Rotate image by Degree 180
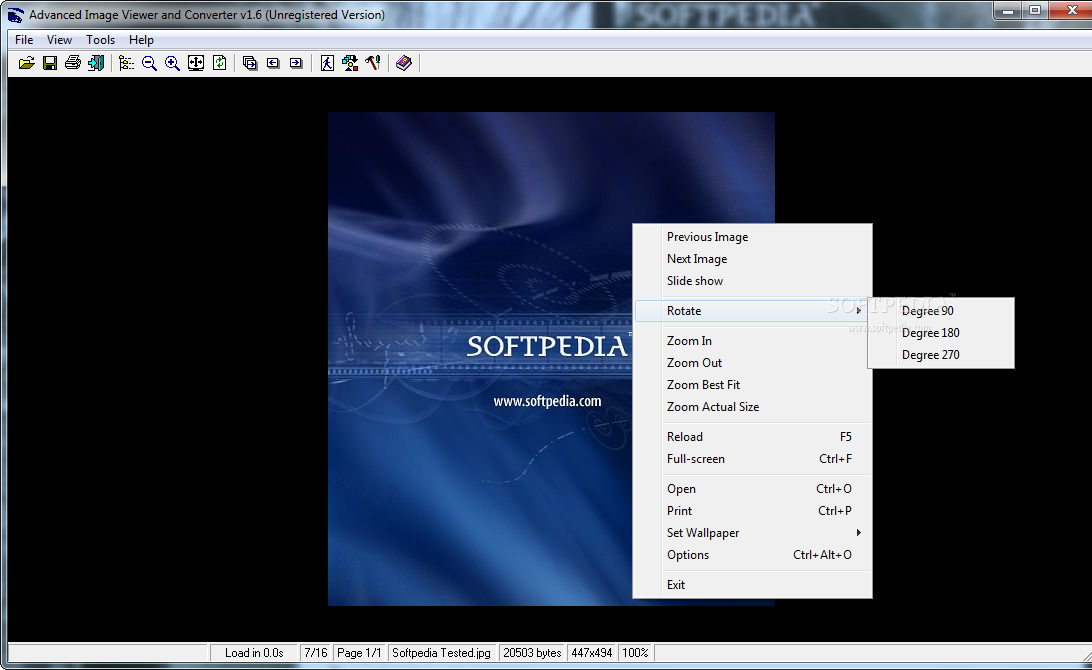 coord(941,333)
